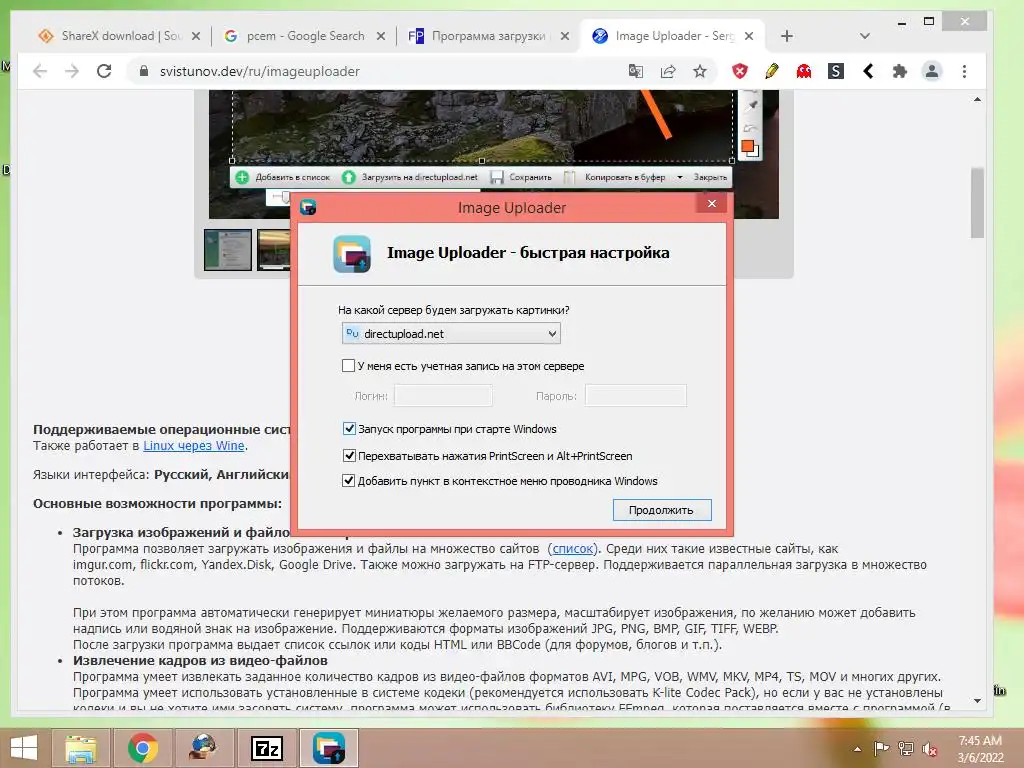Open the 'список' link of supported sites
Viewport: 1024px width, 768px height.
573,549
